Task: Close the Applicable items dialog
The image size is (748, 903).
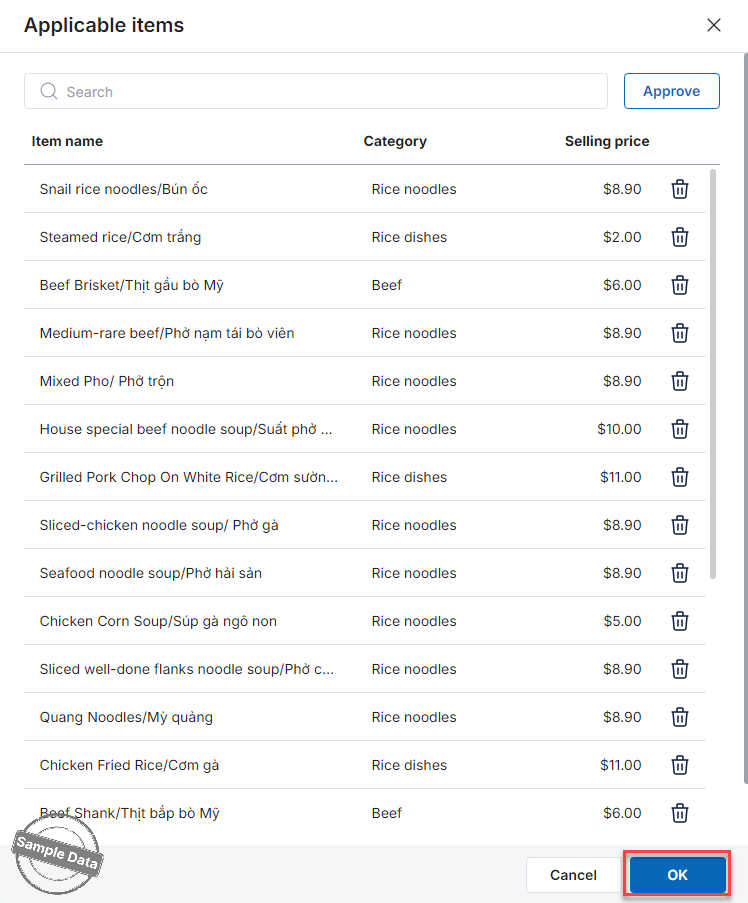Action: (x=714, y=26)
